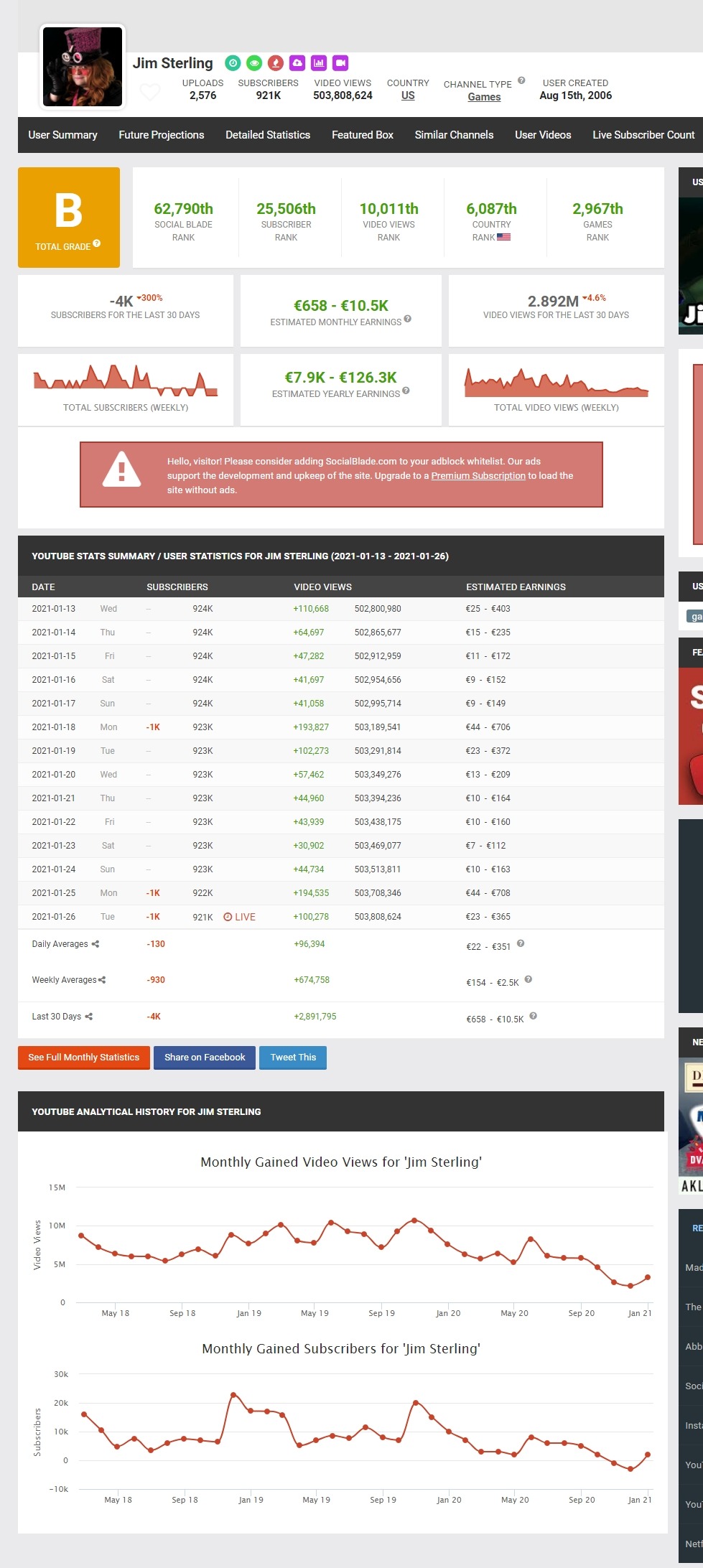Click the 62,790th Social Blade rank
Image resolution: width=703 pixels, height=1568 pixels.
click(x=183, y=209)
